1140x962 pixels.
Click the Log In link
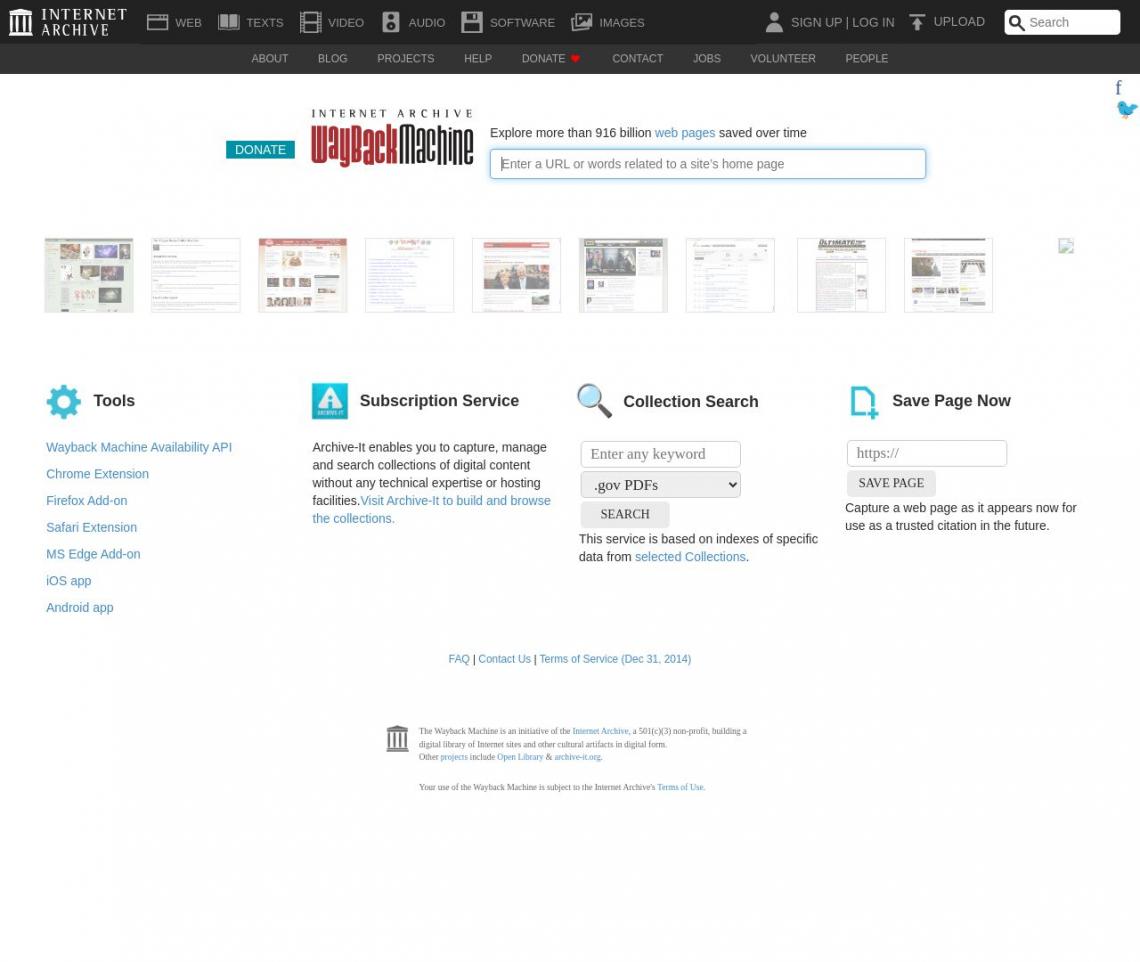[x=873, y=23]
